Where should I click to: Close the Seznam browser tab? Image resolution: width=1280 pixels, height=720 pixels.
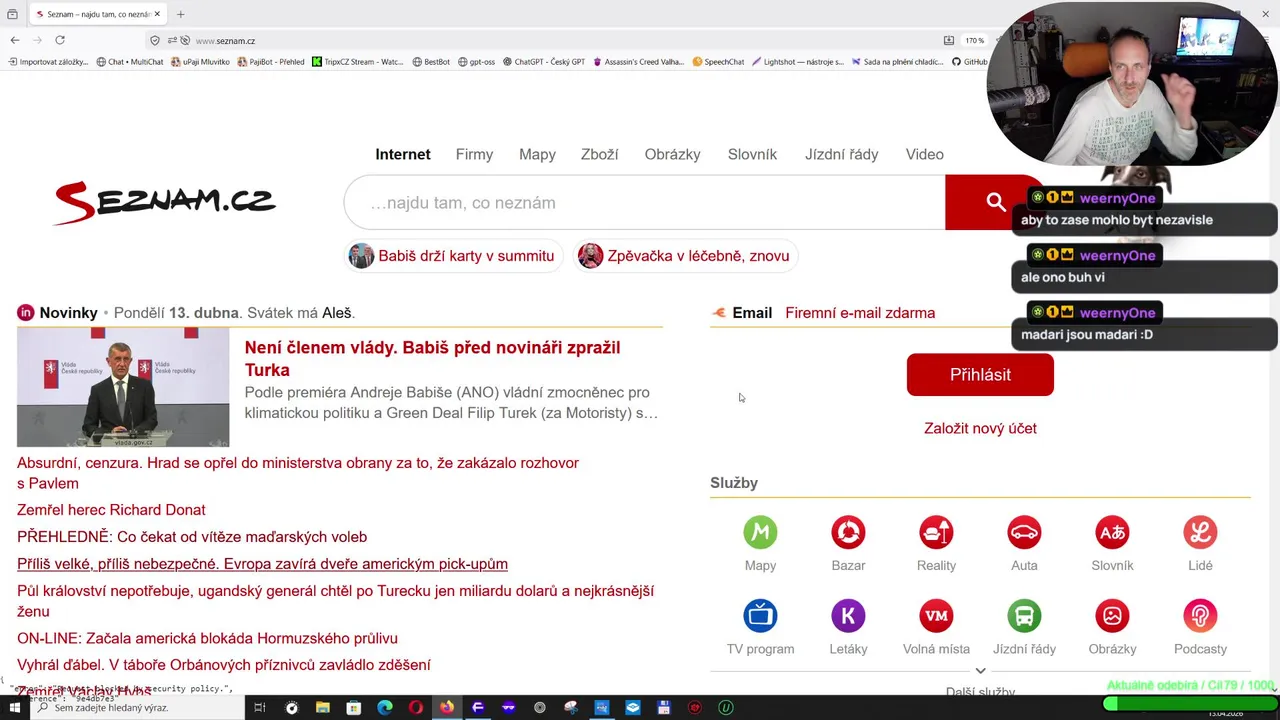[157, 14]
